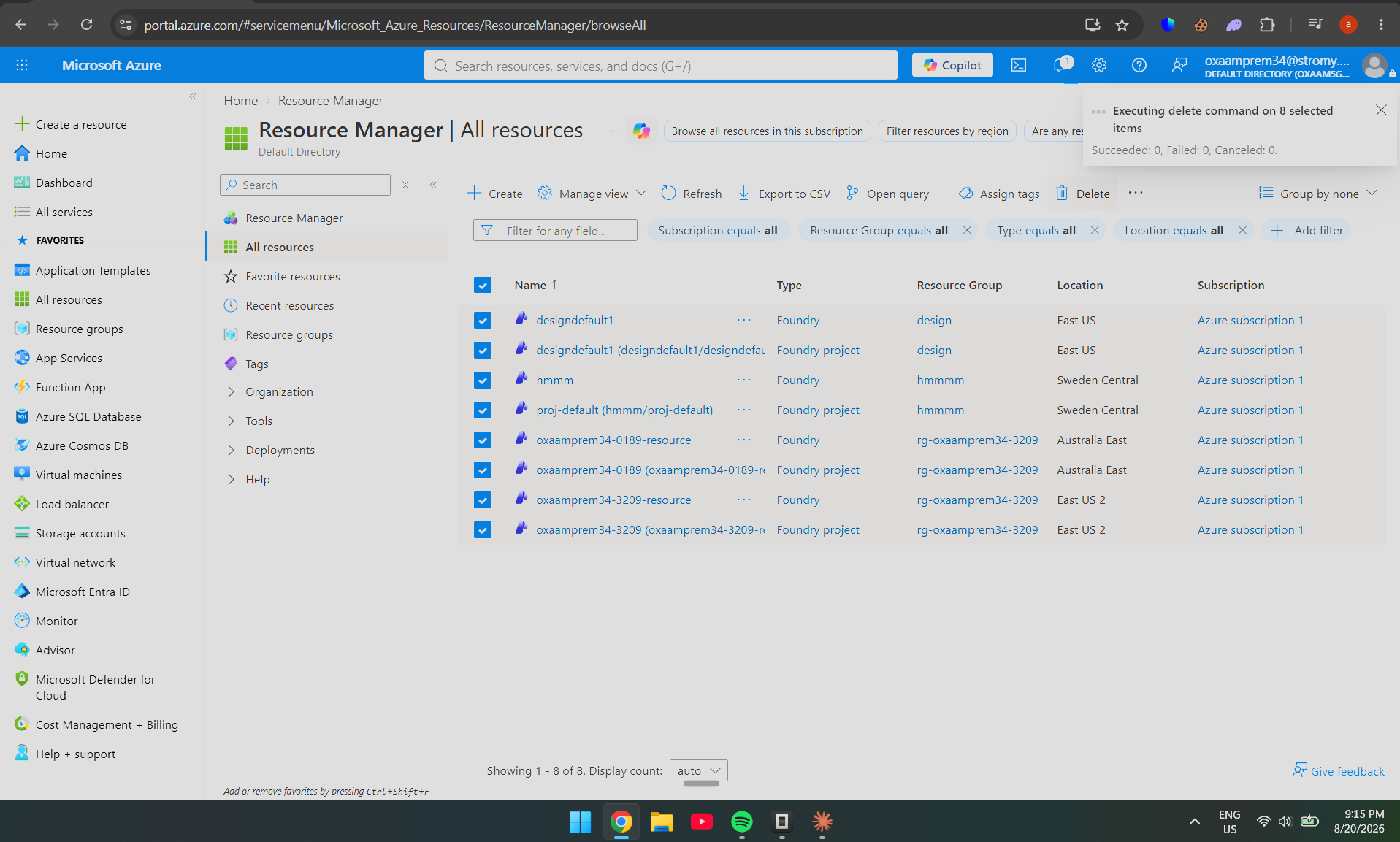Open the ellipsis menu for the designdefault1 row

pyautogui.click(x=743, y=320)
